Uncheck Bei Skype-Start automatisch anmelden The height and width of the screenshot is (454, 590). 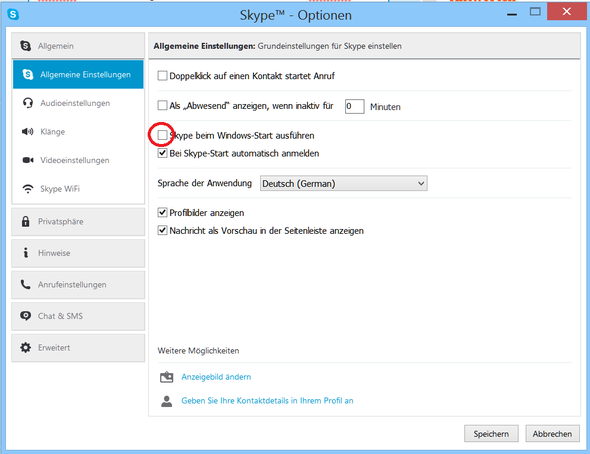coord(162,153)
